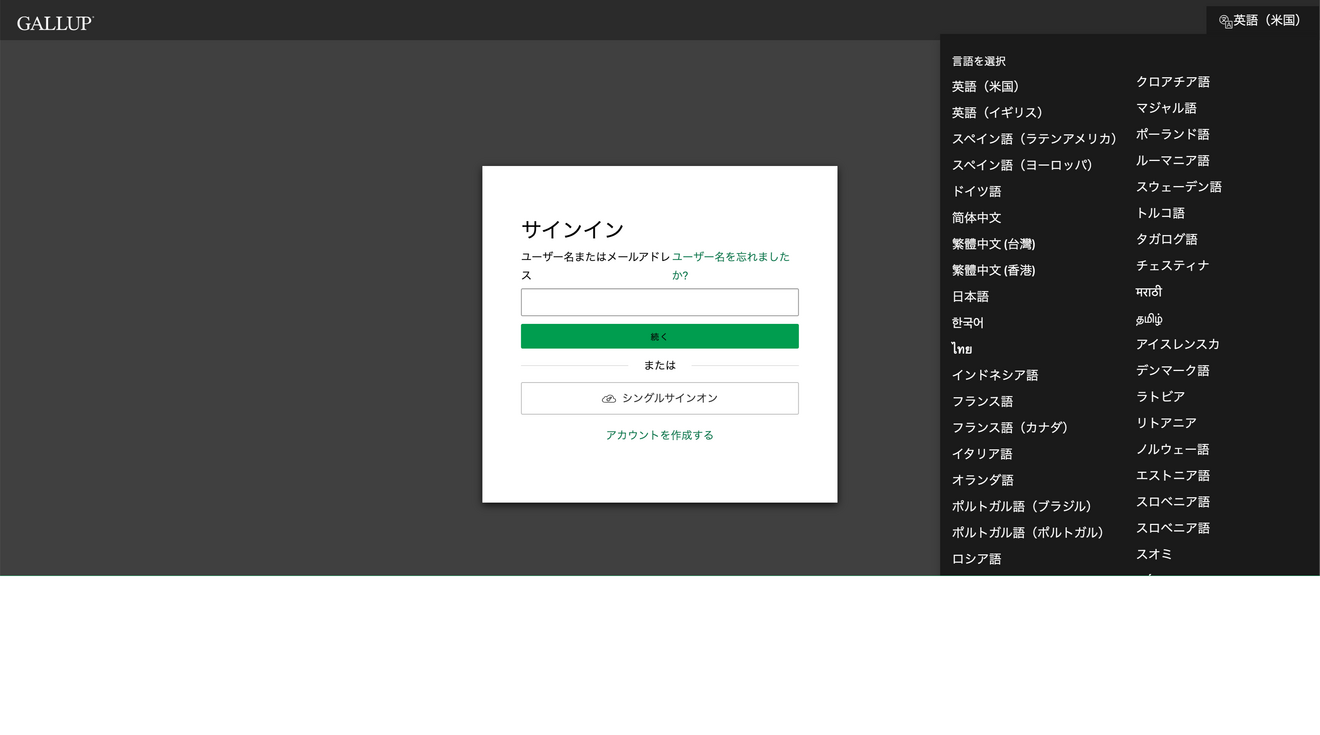Image resolution: width=1320 pixels, height=735 pixels.
Task: Select フランス語 language option
Action: [x=983, y=401]
